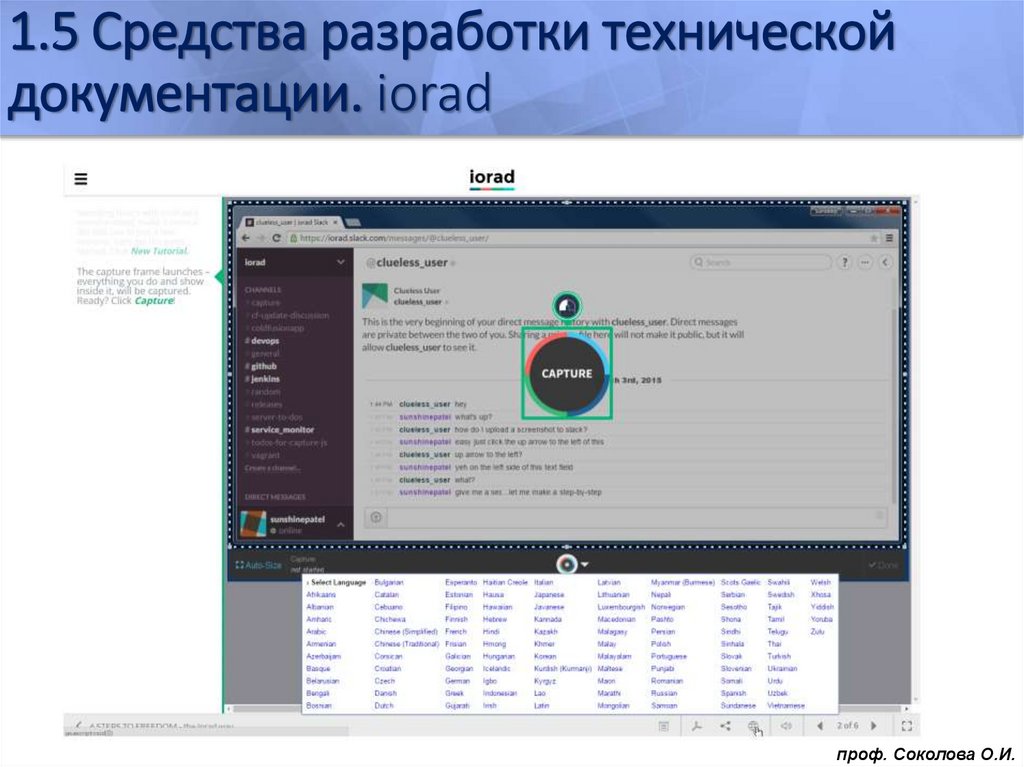
Task: Click the bookmark star in the address bar
Action: point(874,239)
